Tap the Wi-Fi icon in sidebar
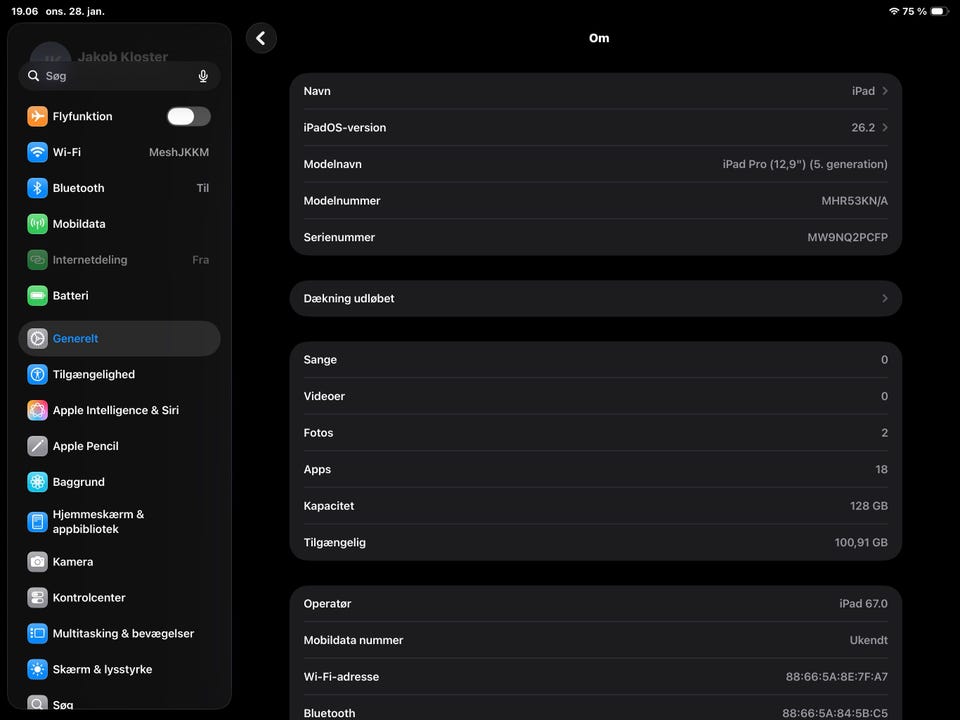 tap(37, 152)
